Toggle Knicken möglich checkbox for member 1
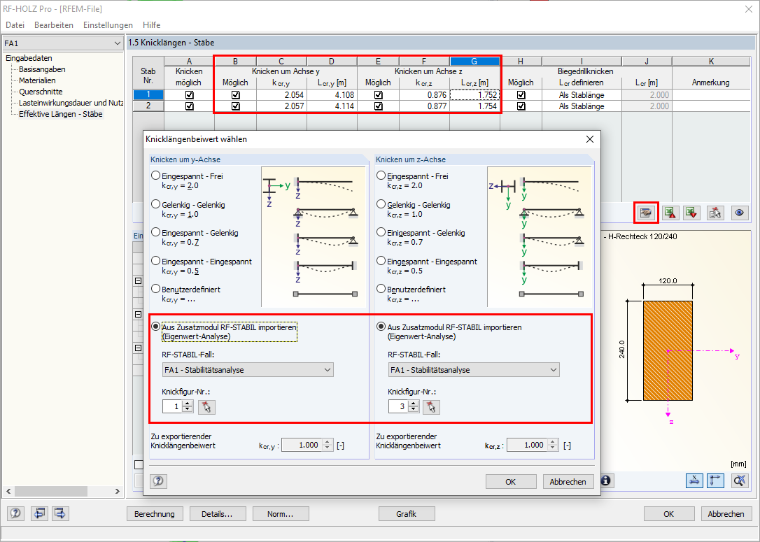The height and width of the screenshot is (542, 760). click(x=189, y=95)
